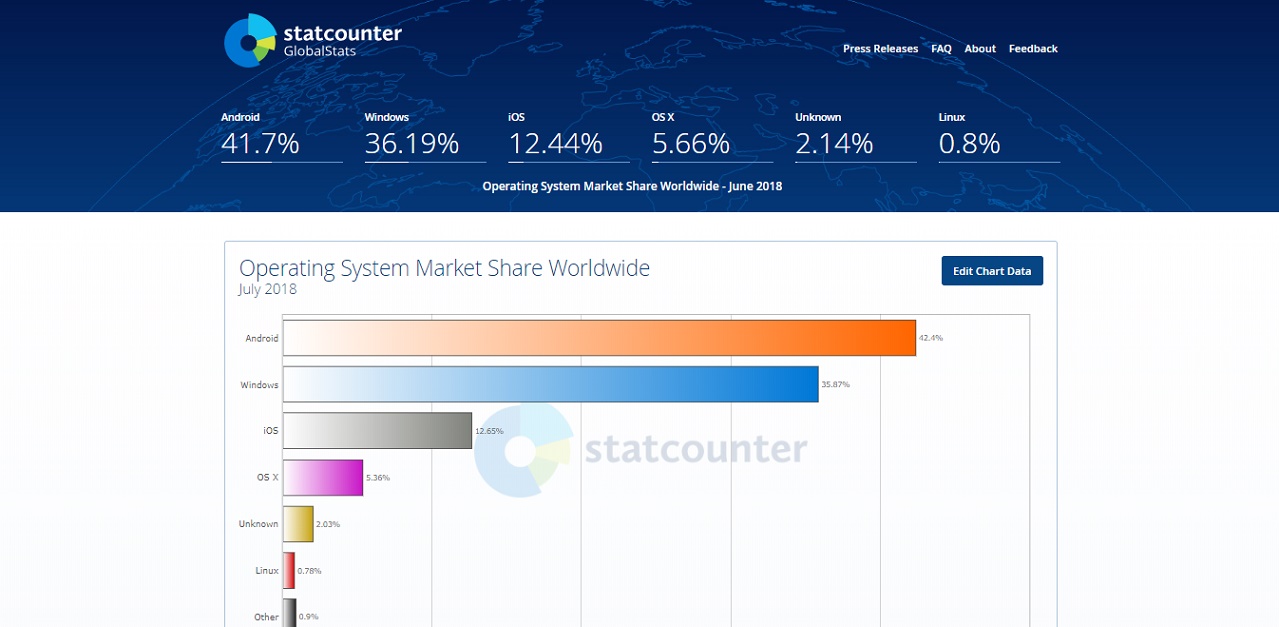Click the iOS axis label in chart
Screen dimensions: 1279x627
[270, 431]
